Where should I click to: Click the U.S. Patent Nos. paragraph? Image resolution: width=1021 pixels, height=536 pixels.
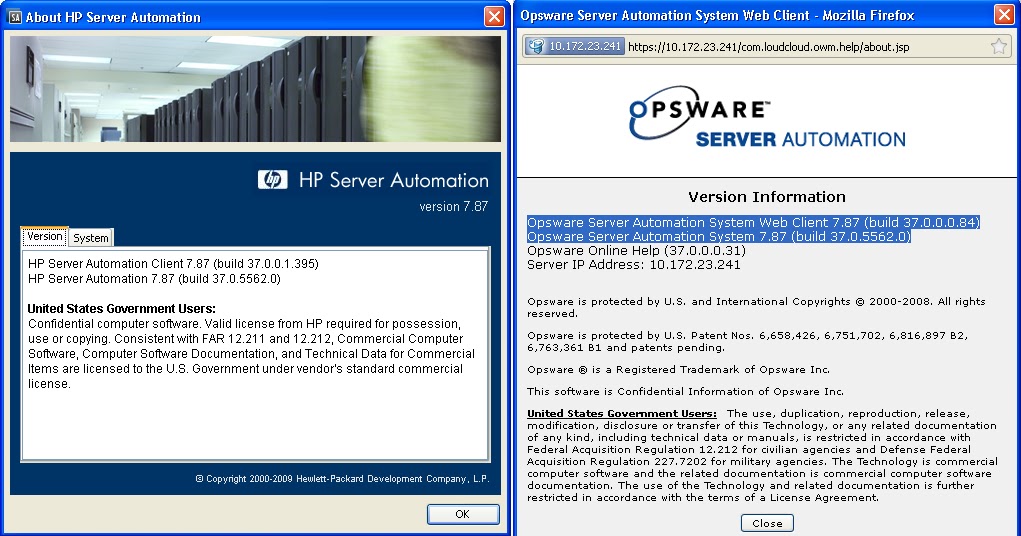click(748, 341)
